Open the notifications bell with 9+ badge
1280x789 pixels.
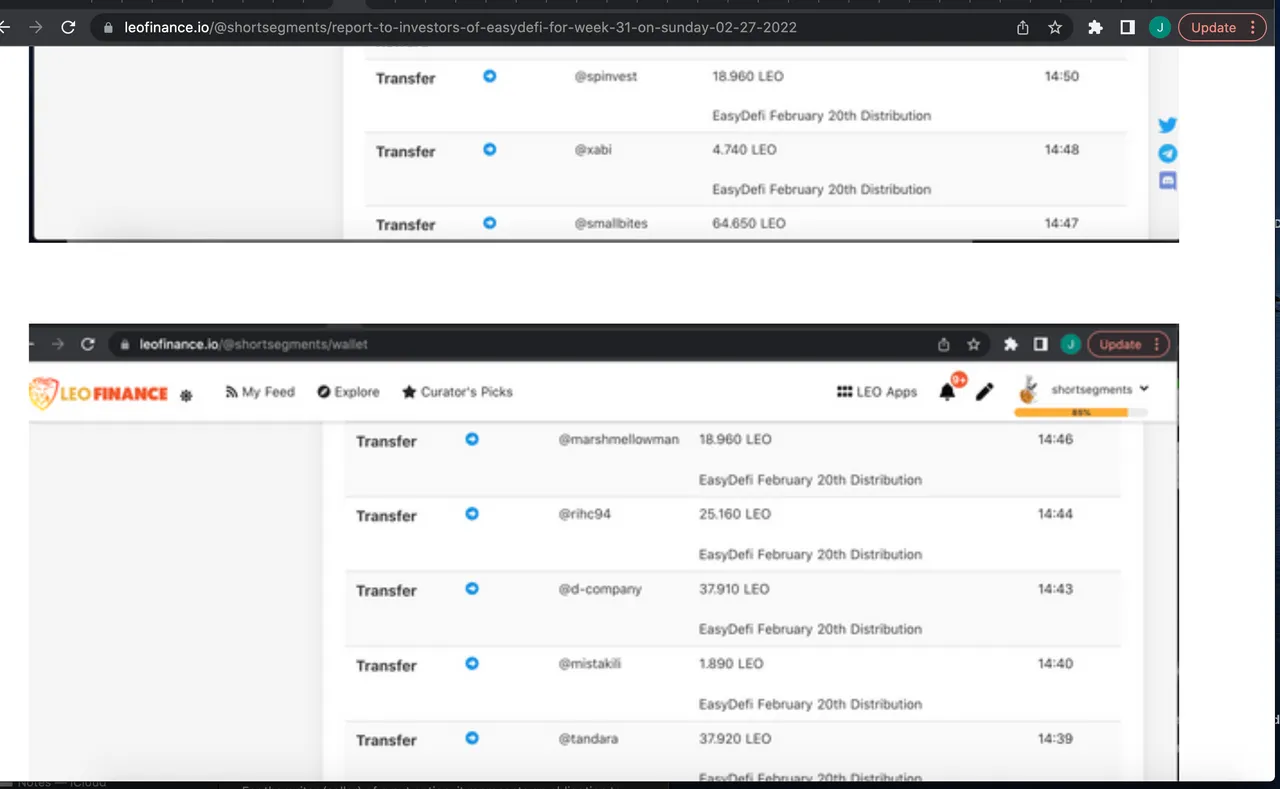[x=950, y=390]
